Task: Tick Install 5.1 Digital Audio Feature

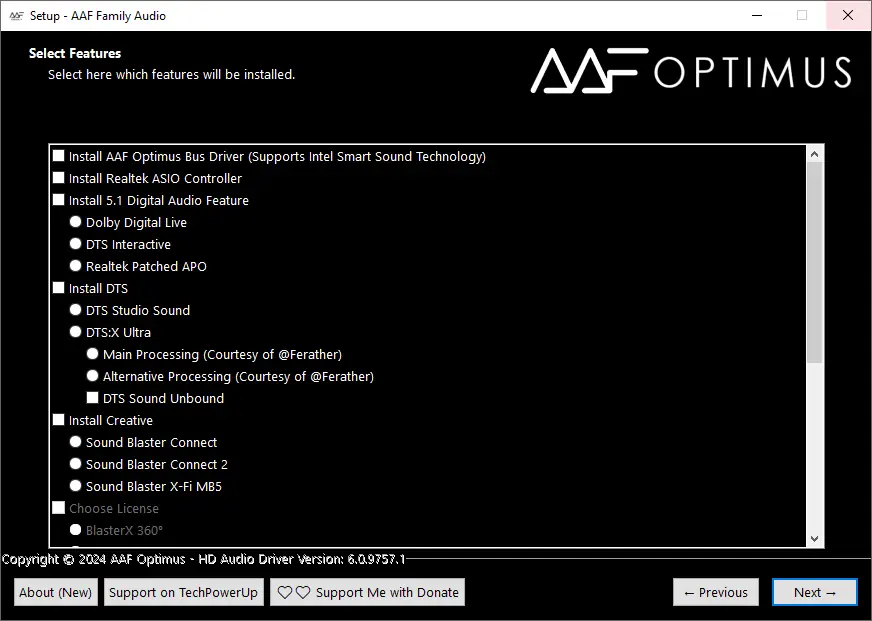Action: pyautogui.click(x=58, y=200)
